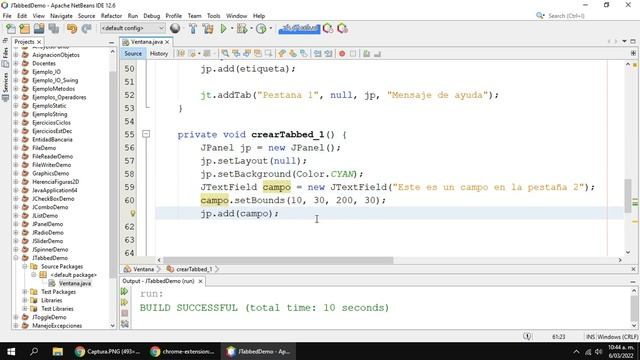Click the Debug Project icon
This screenshot has width=640, height=360.
pos(242,29)
